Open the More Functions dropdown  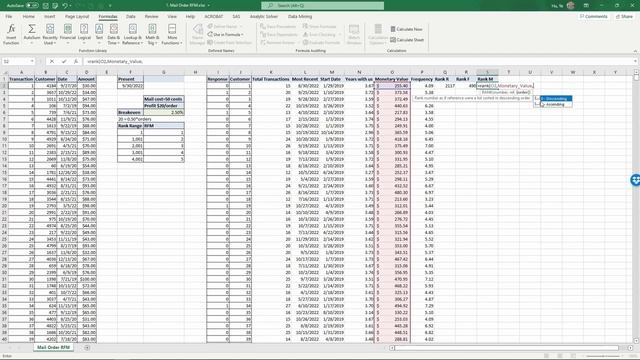(172, 34)
